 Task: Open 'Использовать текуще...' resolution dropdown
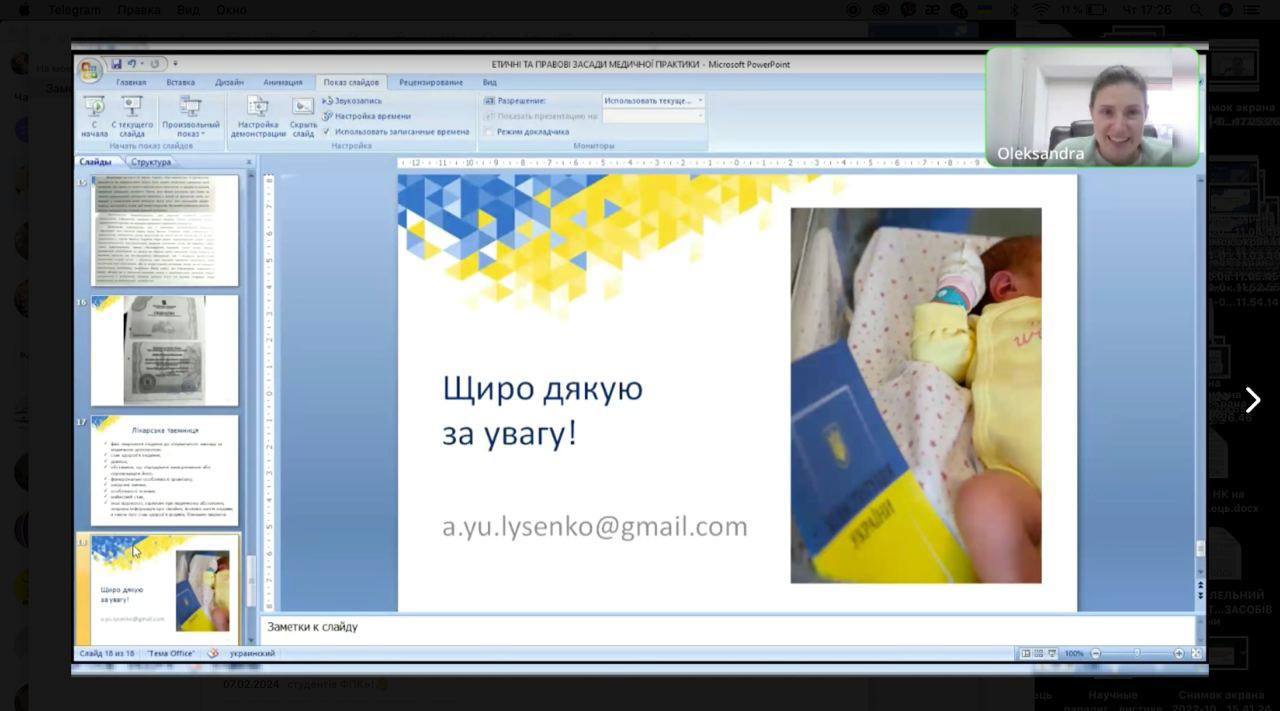(654, 101)
